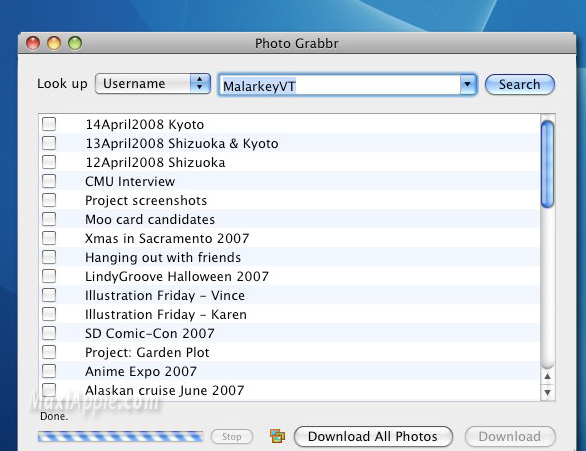Select the Hanging out with friends row
Image resolution: width=586 pixels, height=451 pixels.
pyautogui.click(x=289, y=257)
